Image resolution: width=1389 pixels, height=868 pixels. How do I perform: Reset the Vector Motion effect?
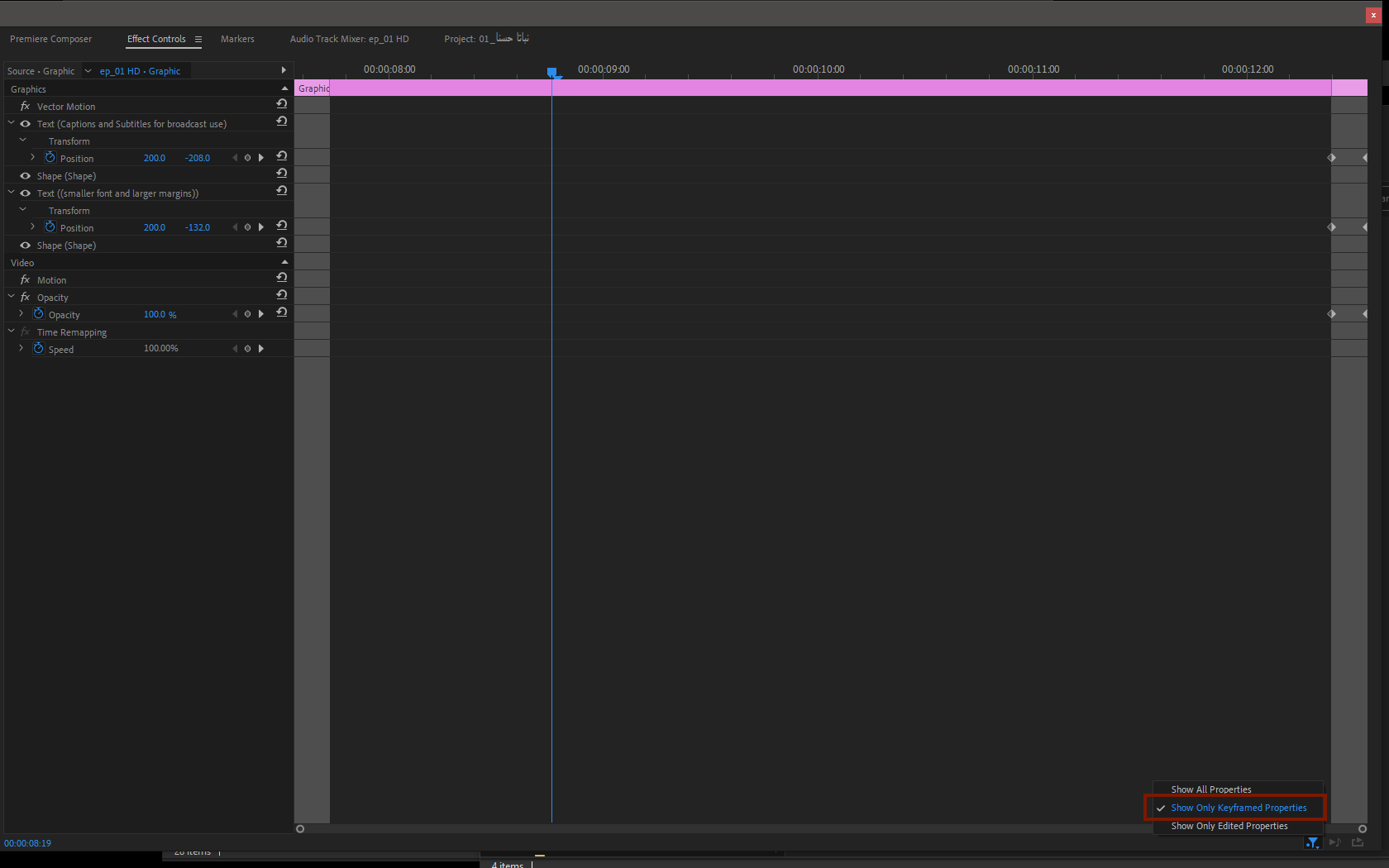coord(281,103)
